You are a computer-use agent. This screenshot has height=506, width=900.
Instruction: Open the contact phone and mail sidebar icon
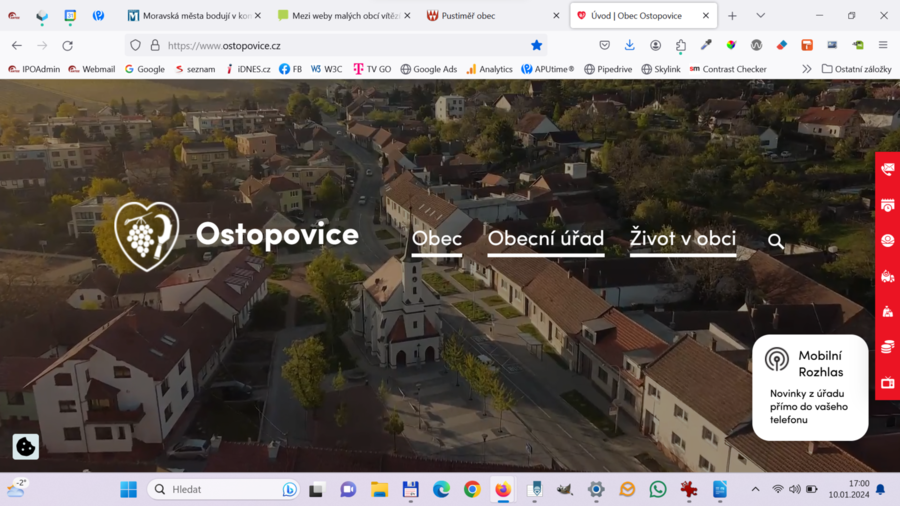point(887,170)
